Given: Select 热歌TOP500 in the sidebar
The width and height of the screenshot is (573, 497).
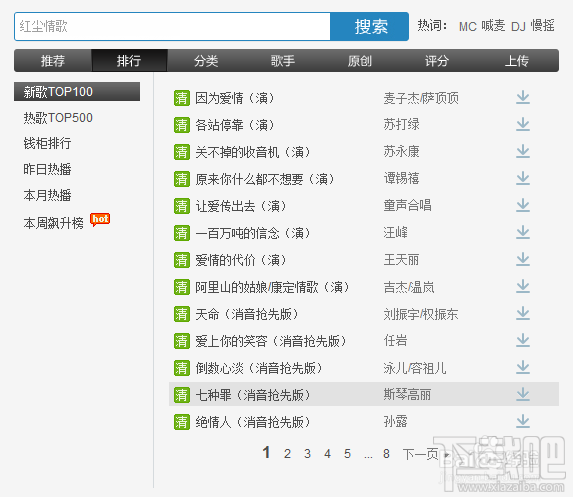Looking at the screenshot, I should point(58,118).
